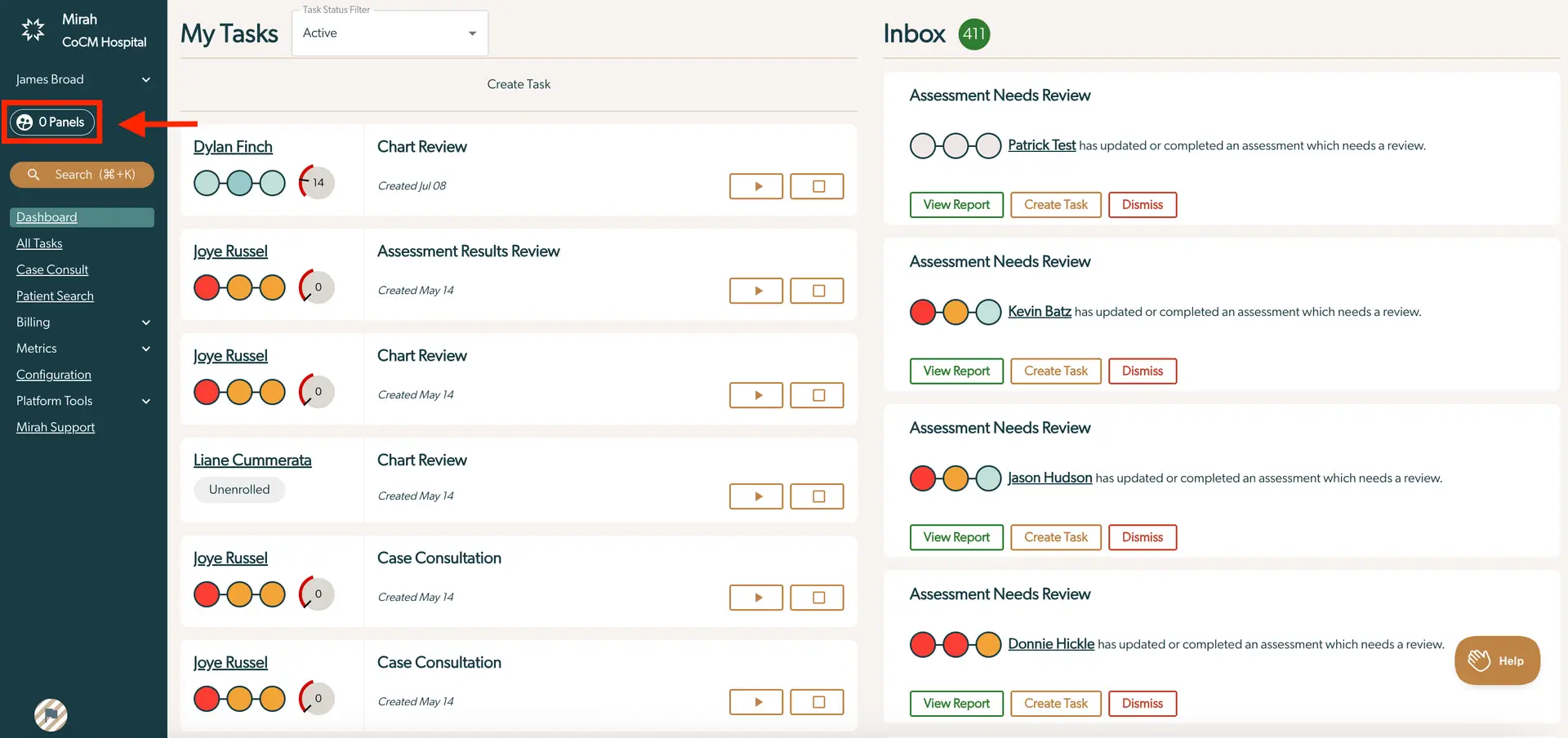
Task: Click the Mirah hospital logo
Action: click(33, 29)
